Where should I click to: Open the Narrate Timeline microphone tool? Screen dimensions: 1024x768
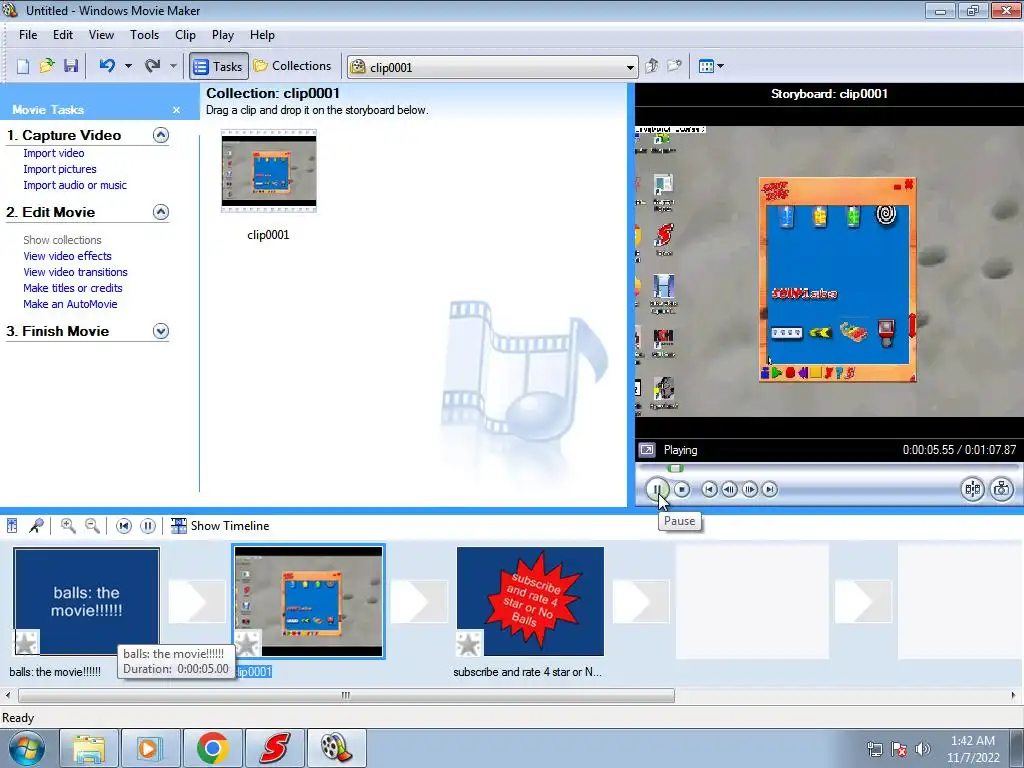[37, 526]
